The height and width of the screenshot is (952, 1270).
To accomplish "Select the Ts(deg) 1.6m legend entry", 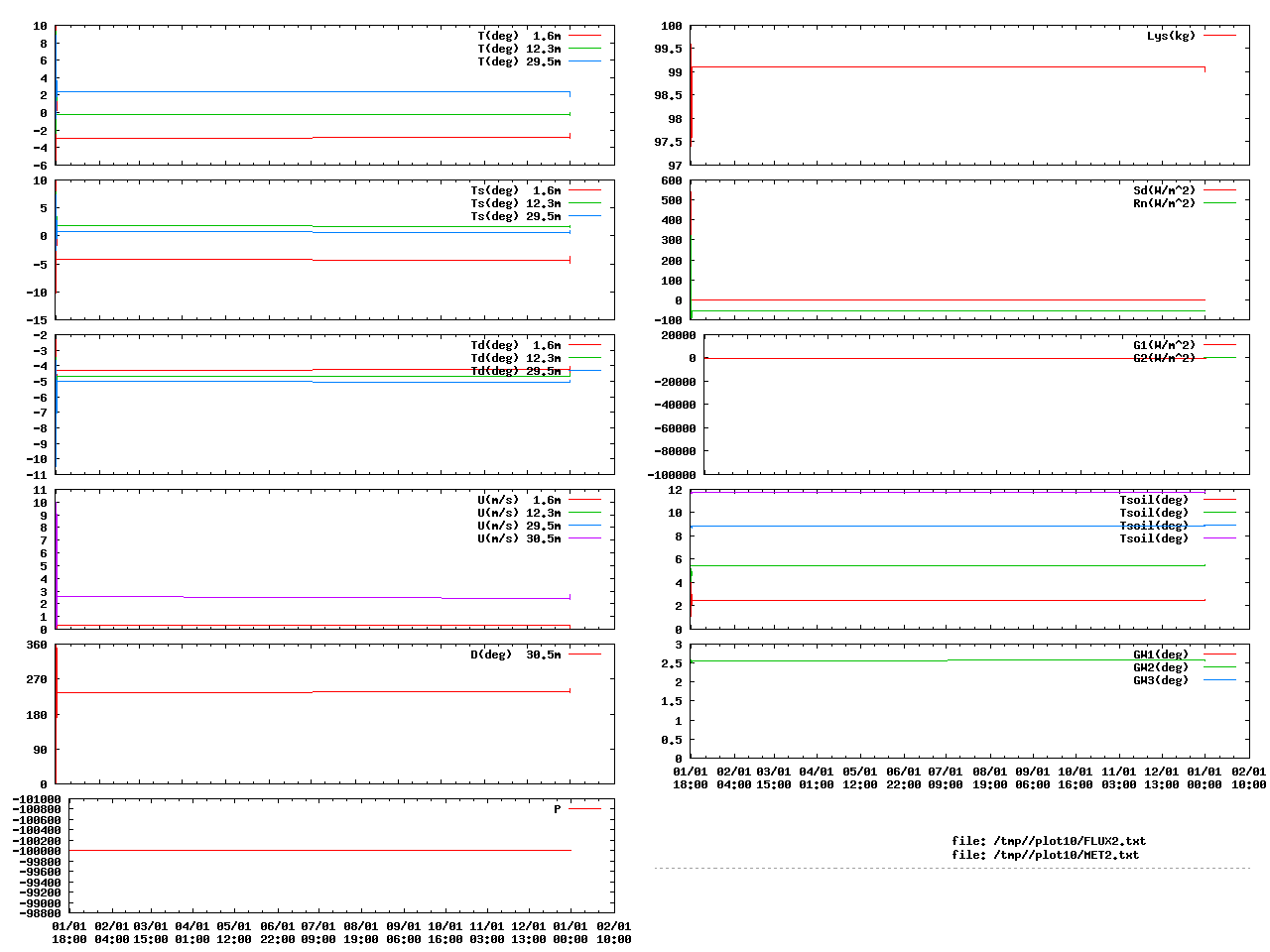I will coord(515,190).
